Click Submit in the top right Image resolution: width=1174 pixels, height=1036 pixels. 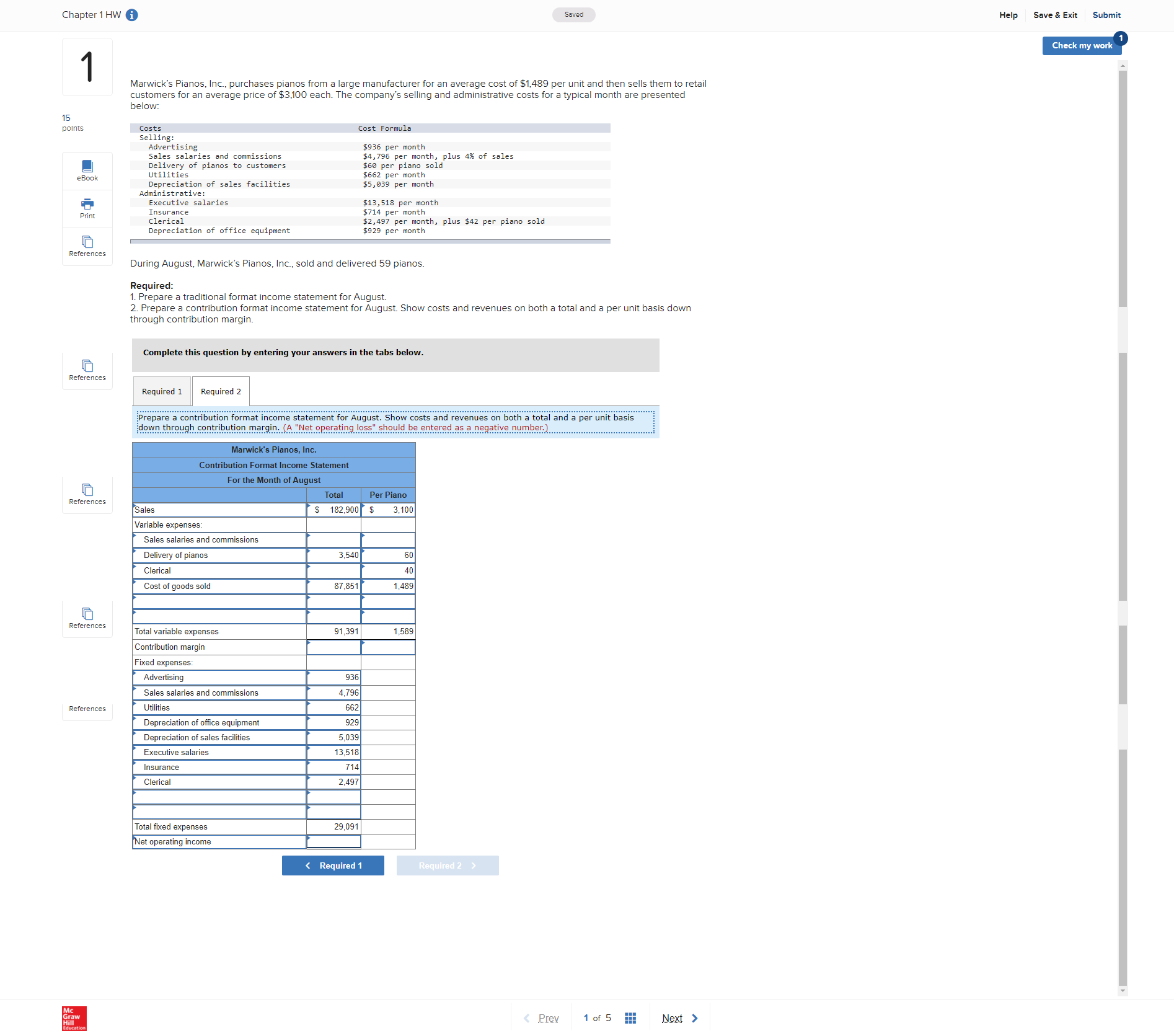pyautogui.click(x=1106, y=15)
